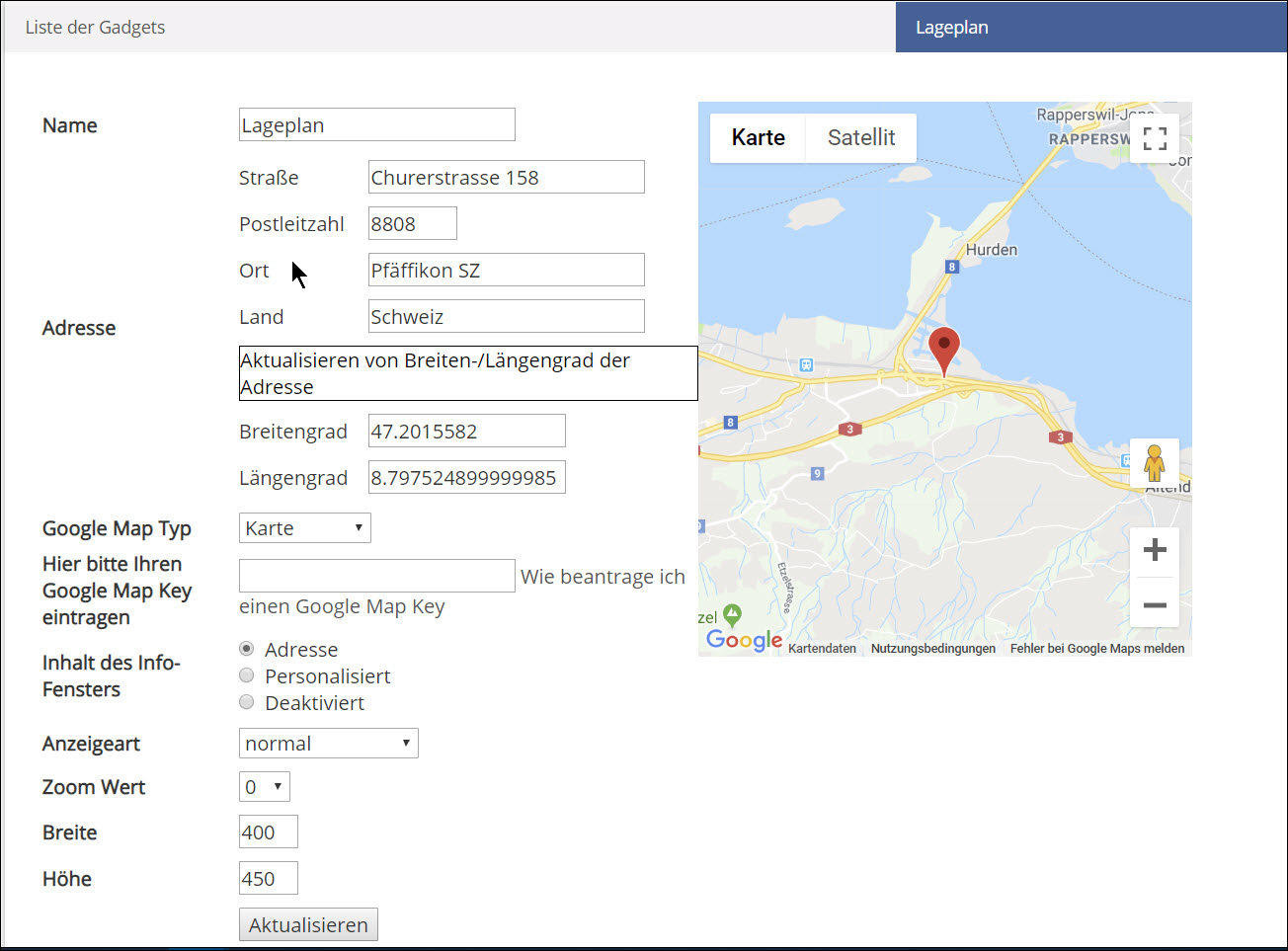Click the Land field with Schweiz
The image size is (1288, 951).
pos(507,316)
